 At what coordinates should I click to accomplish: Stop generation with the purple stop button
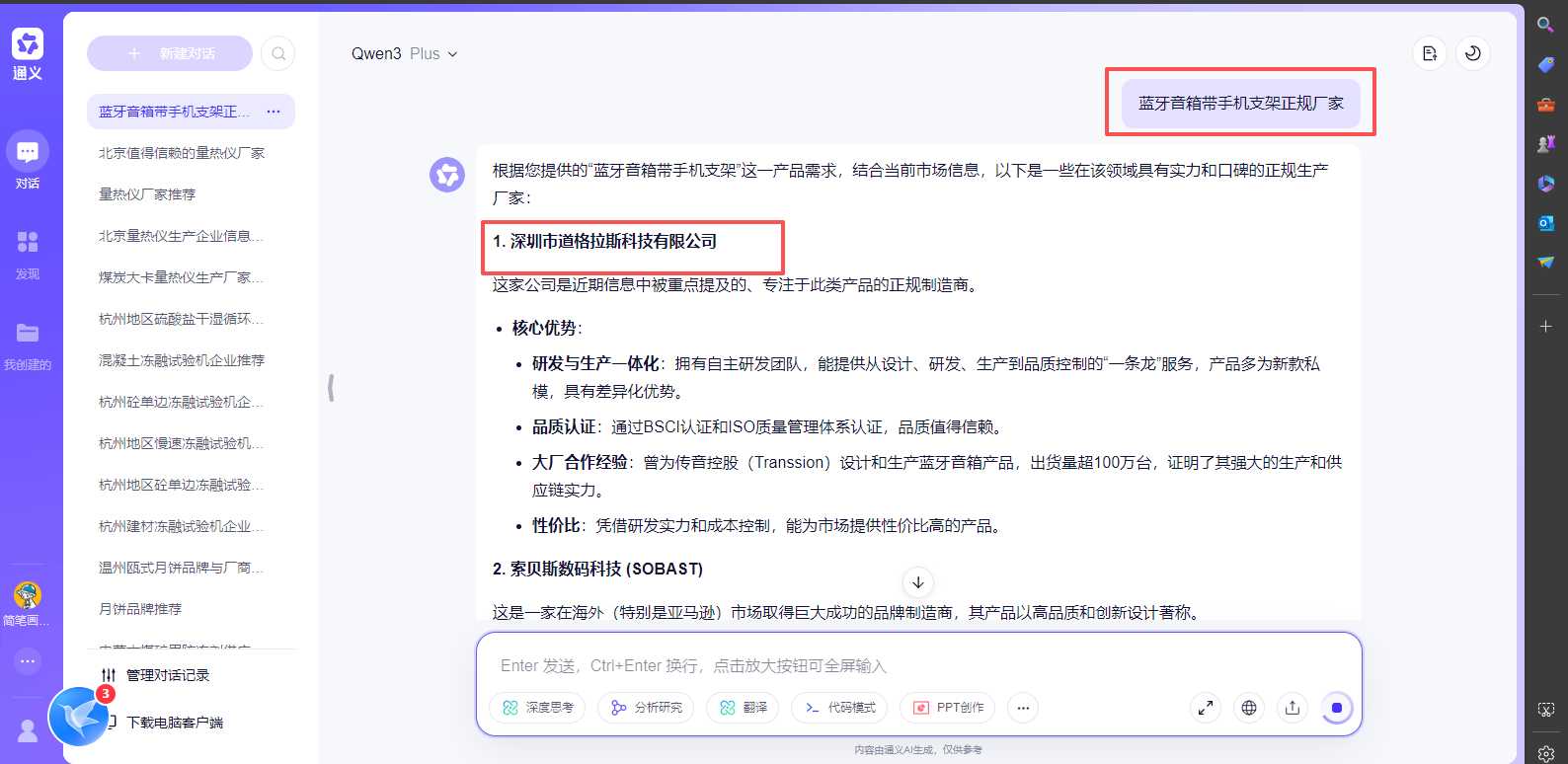(x=1337, y=708)
